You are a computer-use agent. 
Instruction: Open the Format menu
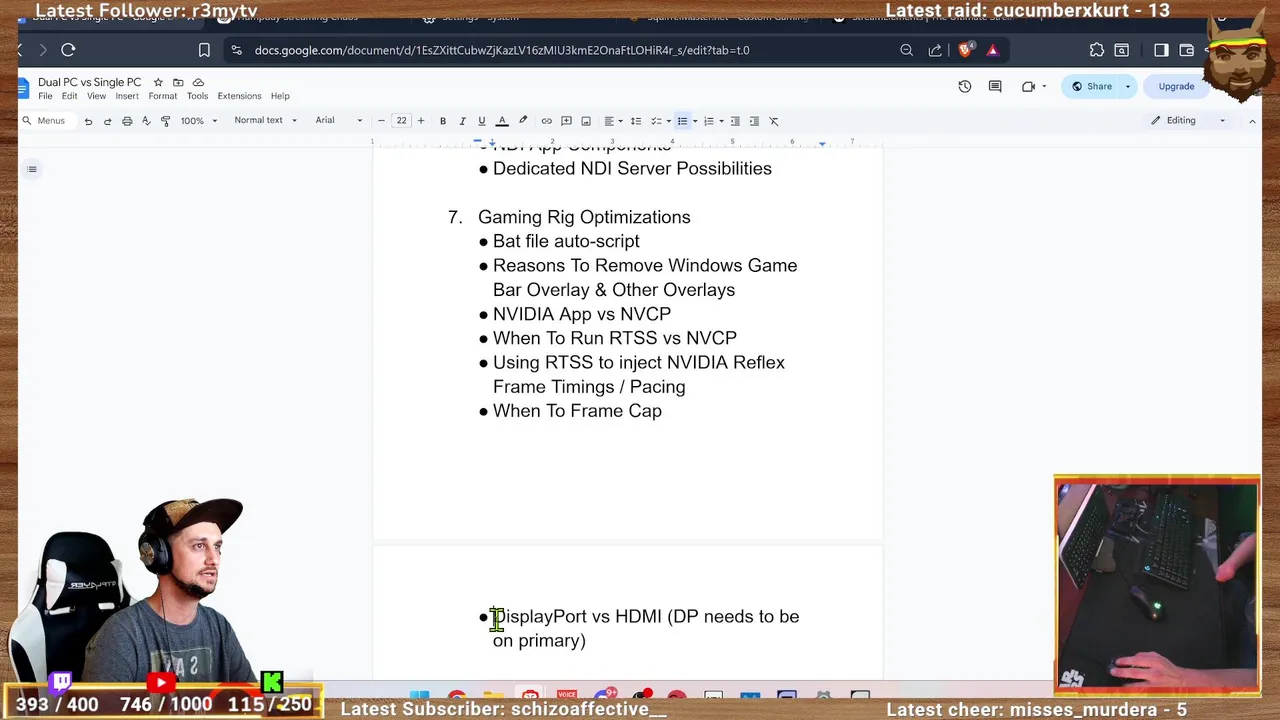163,96
